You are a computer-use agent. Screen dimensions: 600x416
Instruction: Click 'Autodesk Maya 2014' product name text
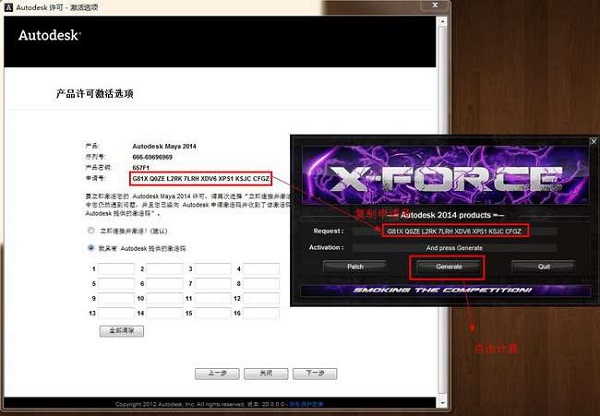[164, 146]
